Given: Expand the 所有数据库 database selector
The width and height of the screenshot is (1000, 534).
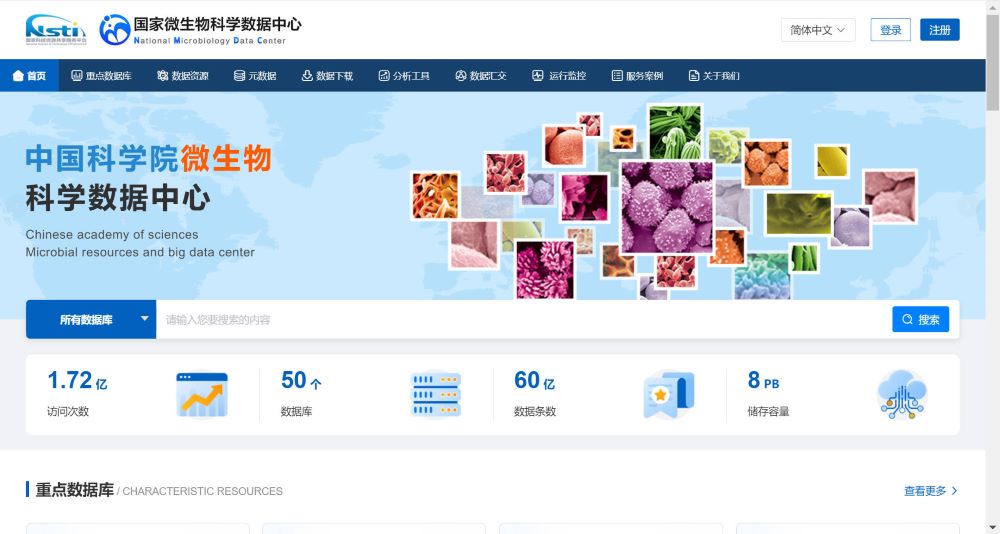Looking at the screenshot, I should click(91, 320).
